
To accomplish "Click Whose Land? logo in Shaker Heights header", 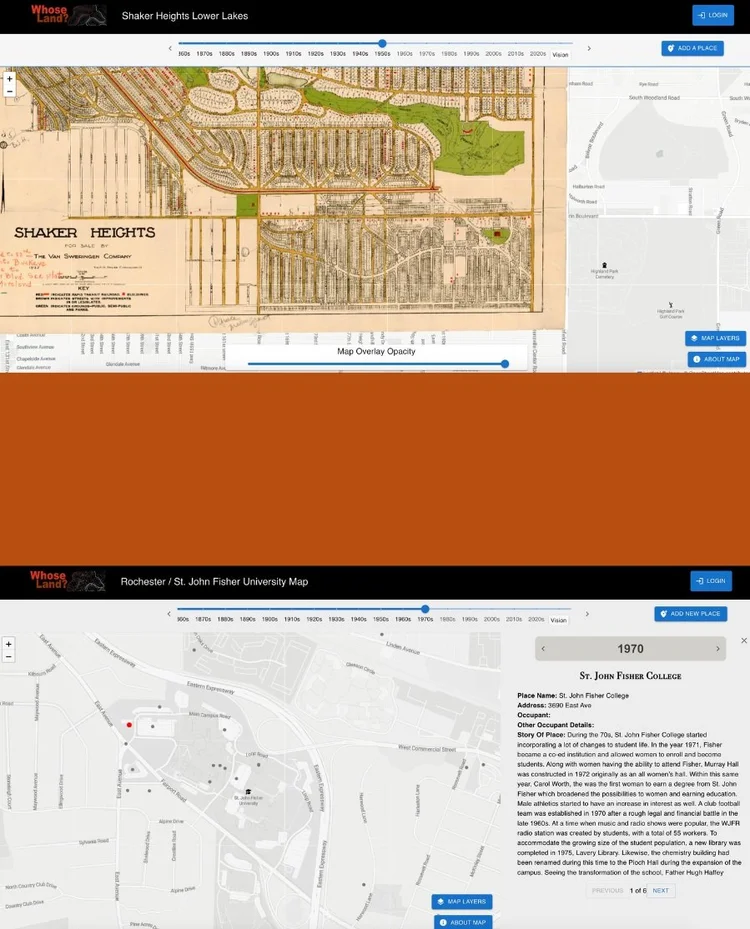I will pos(68,15).
